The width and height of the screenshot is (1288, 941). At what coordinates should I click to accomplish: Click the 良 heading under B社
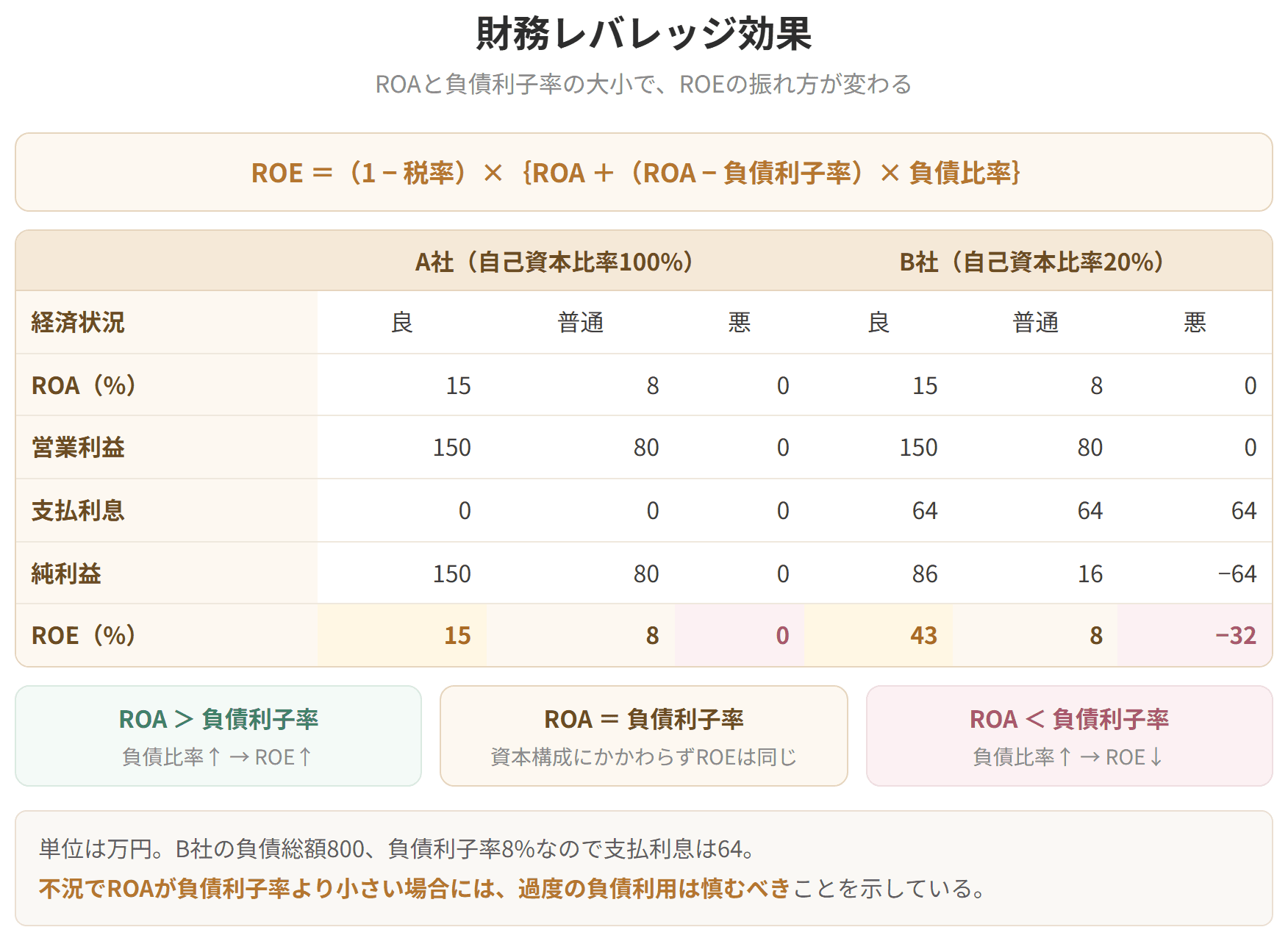click(879, 322)
